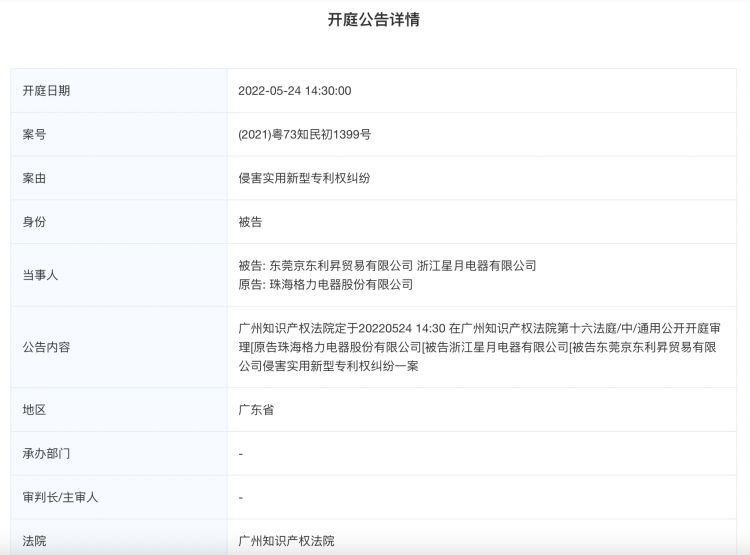Click the date value 2022-05-24 14:30:00
The image size is (750, 555).
[295, 91]
